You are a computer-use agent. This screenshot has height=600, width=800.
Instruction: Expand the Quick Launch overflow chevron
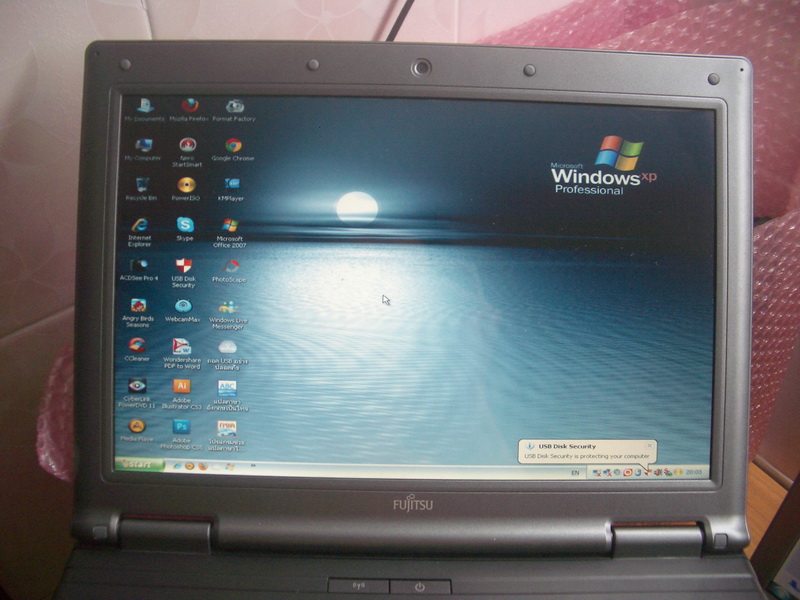click(x=229, y=466)
